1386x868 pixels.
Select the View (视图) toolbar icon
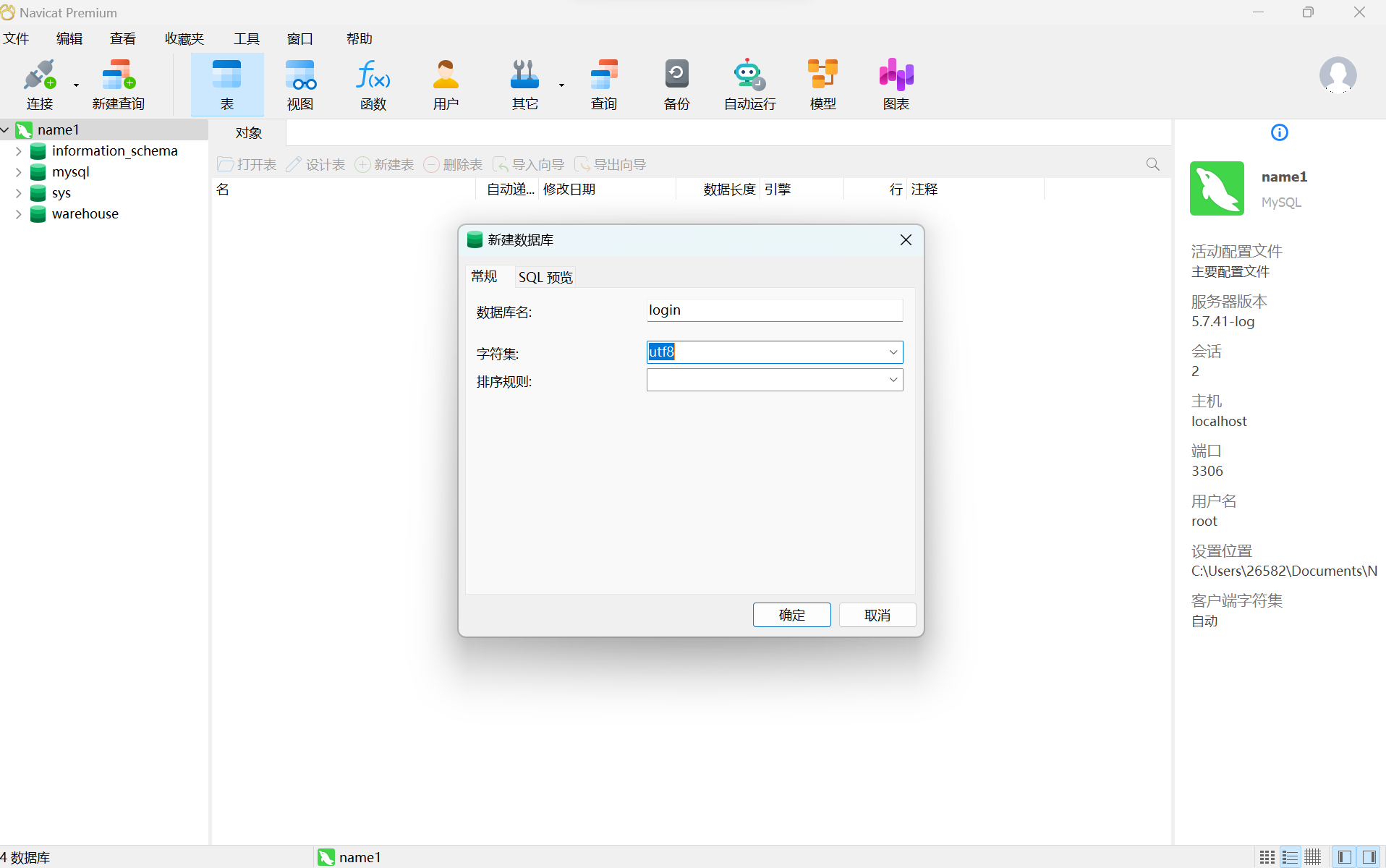click(299, 75)
